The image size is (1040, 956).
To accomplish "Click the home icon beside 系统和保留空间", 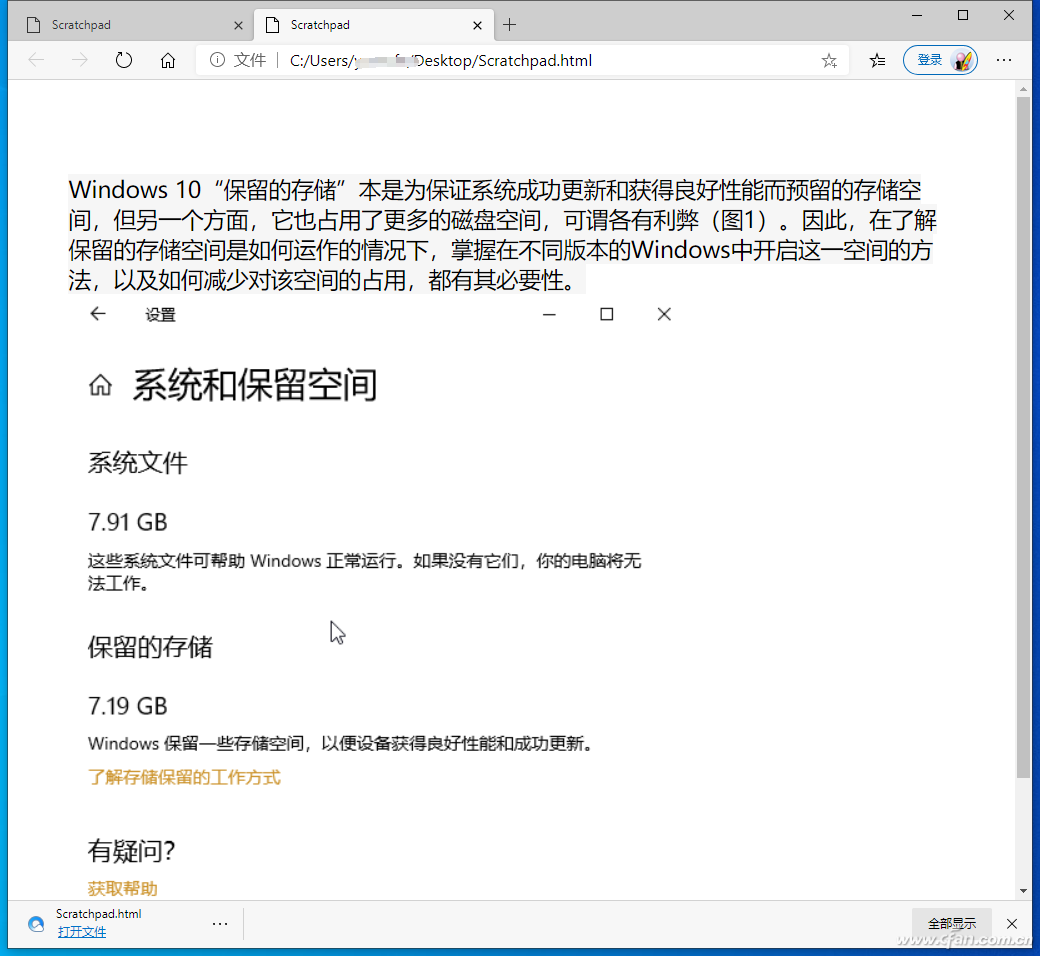I will point(101,385).
